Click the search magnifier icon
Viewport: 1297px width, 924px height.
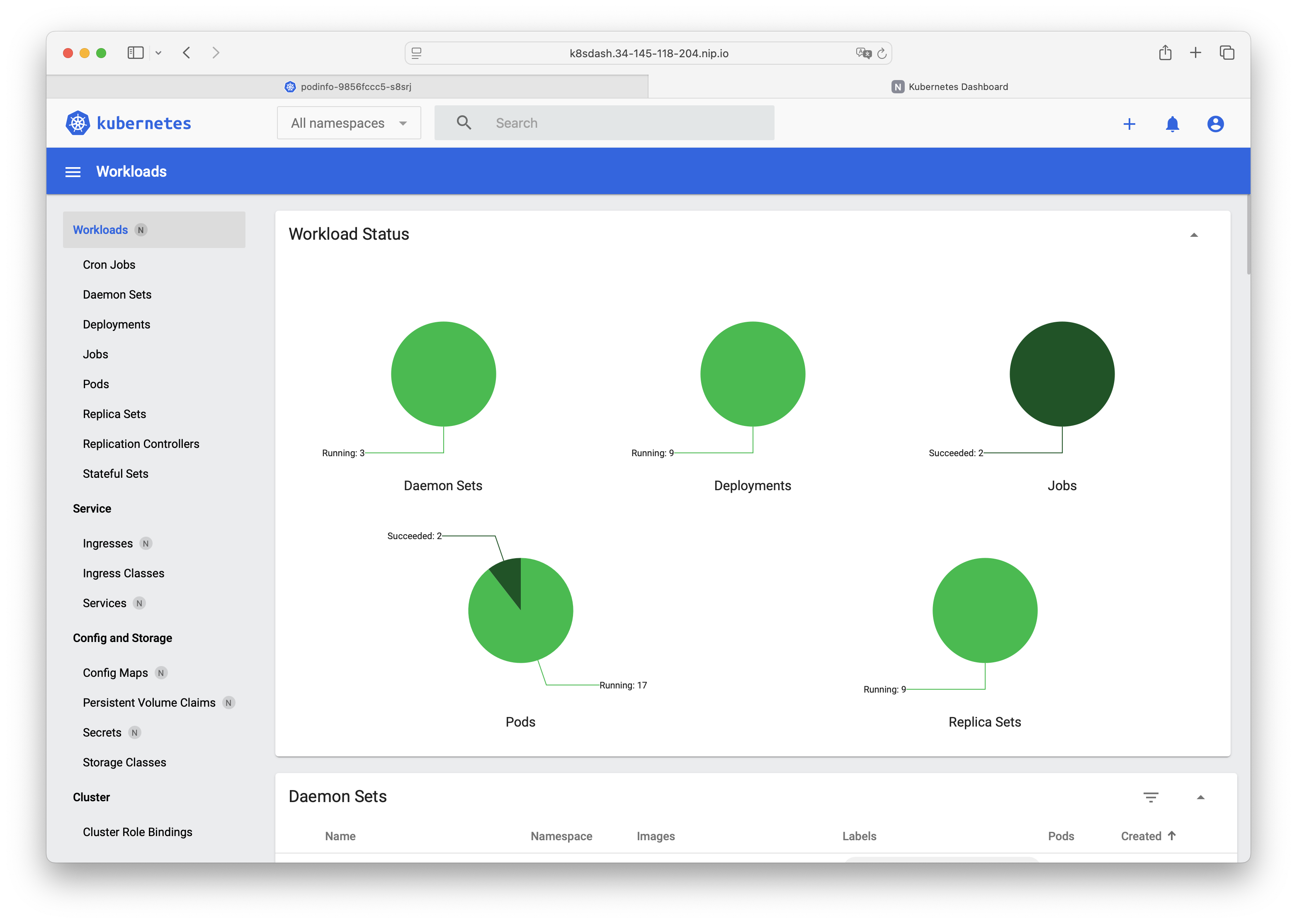pos(464,122)
